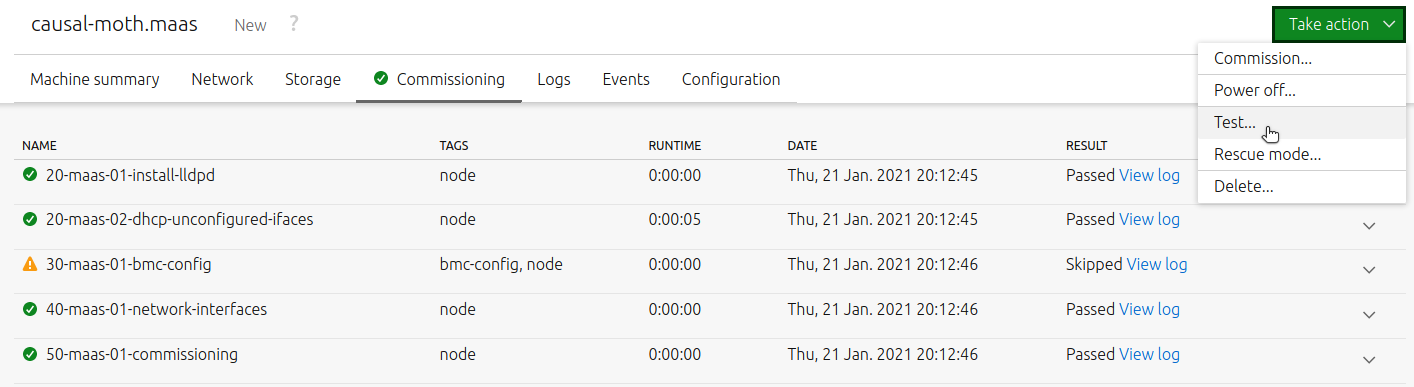Open View log for 50-maas-01-commissioning
Image resolution: width=1414 pixels, height=387 pixels.
[1149, 354]
